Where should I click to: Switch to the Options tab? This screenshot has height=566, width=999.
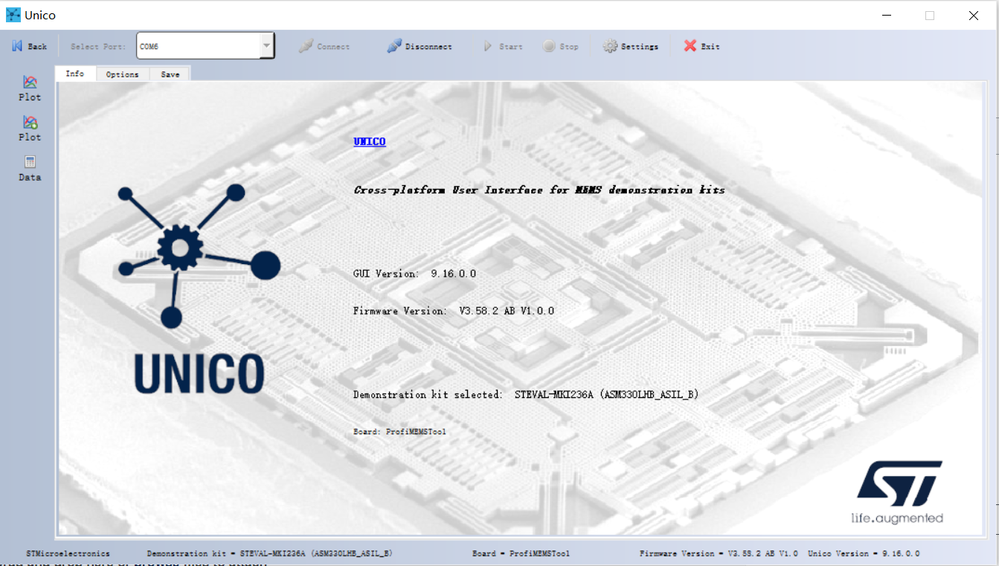(x=122, y=75)
